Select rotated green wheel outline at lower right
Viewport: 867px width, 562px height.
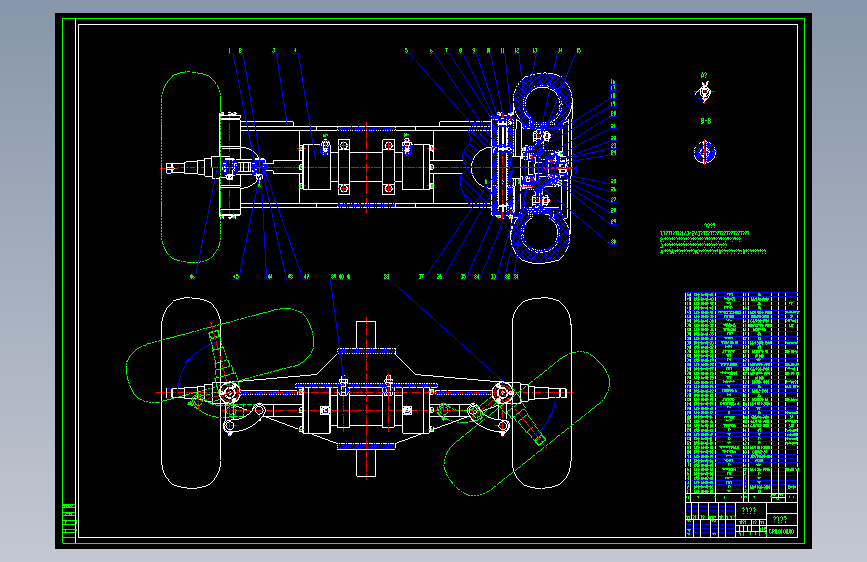point(527,423)
